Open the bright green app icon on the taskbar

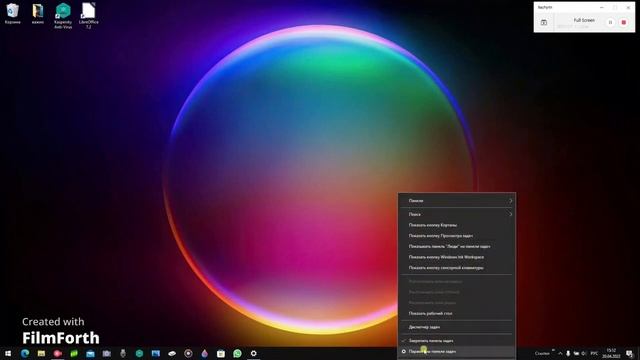point(74,353)
